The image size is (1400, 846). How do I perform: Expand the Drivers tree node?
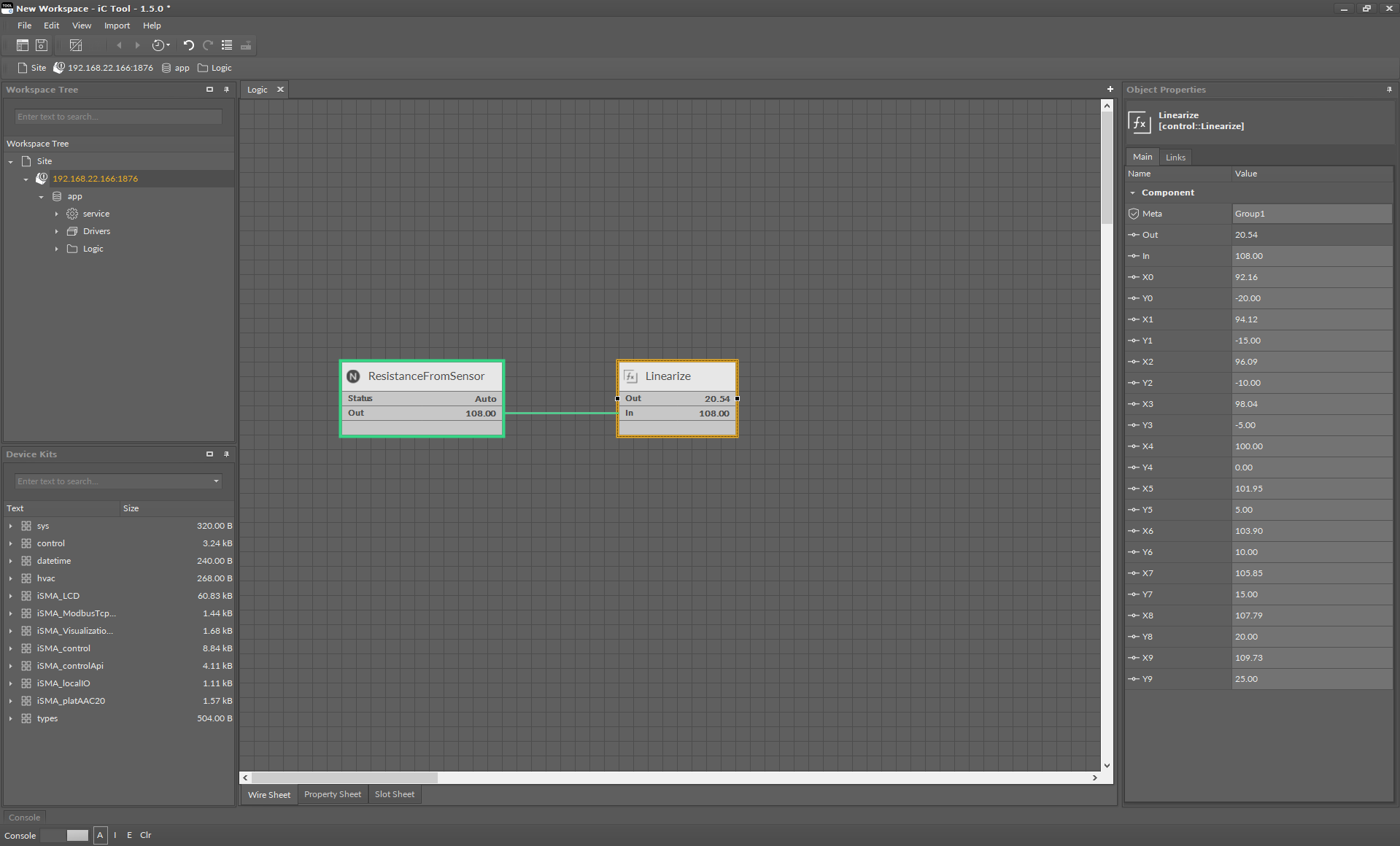57,231
